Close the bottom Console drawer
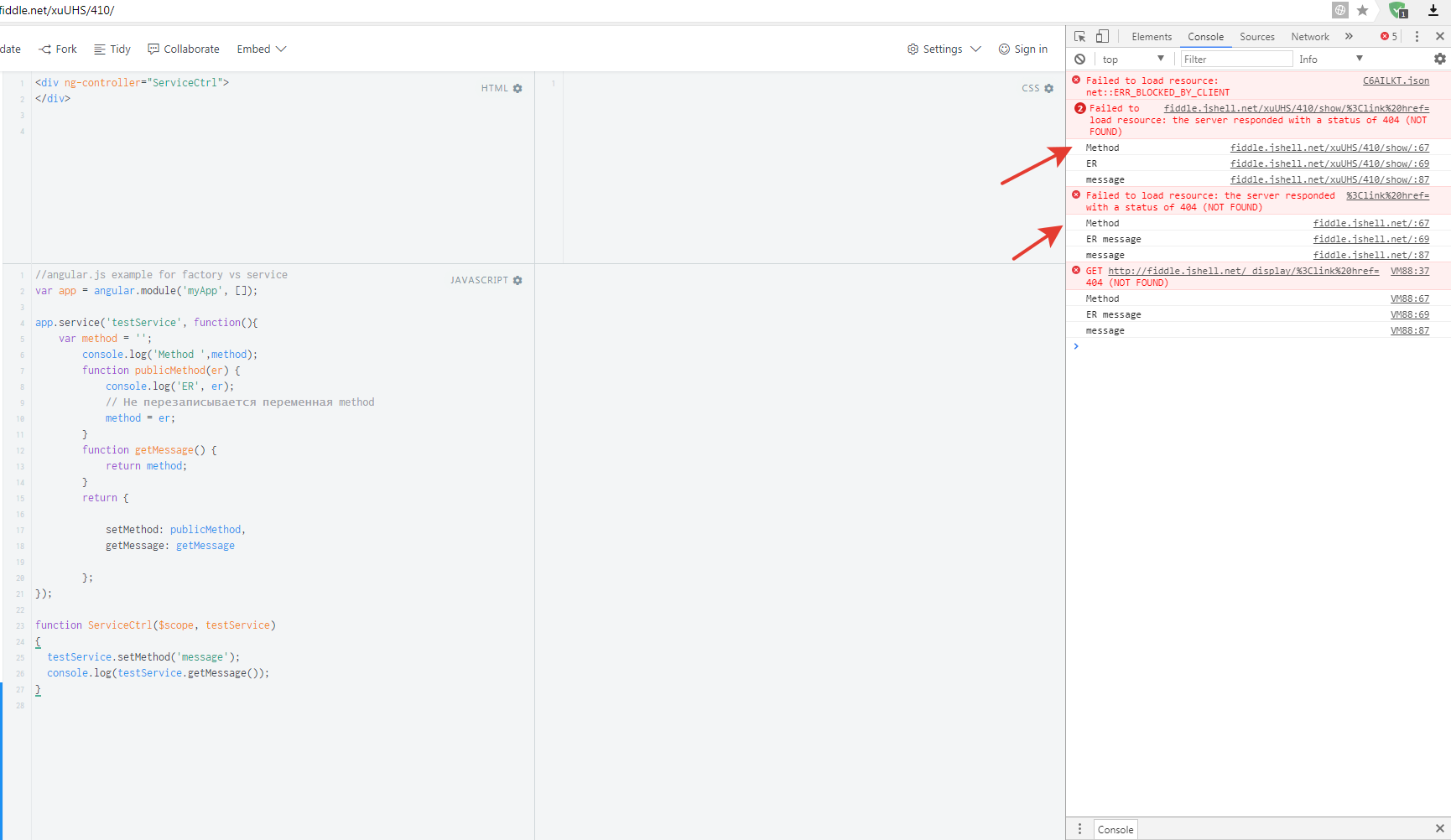 pos(1440,829)
